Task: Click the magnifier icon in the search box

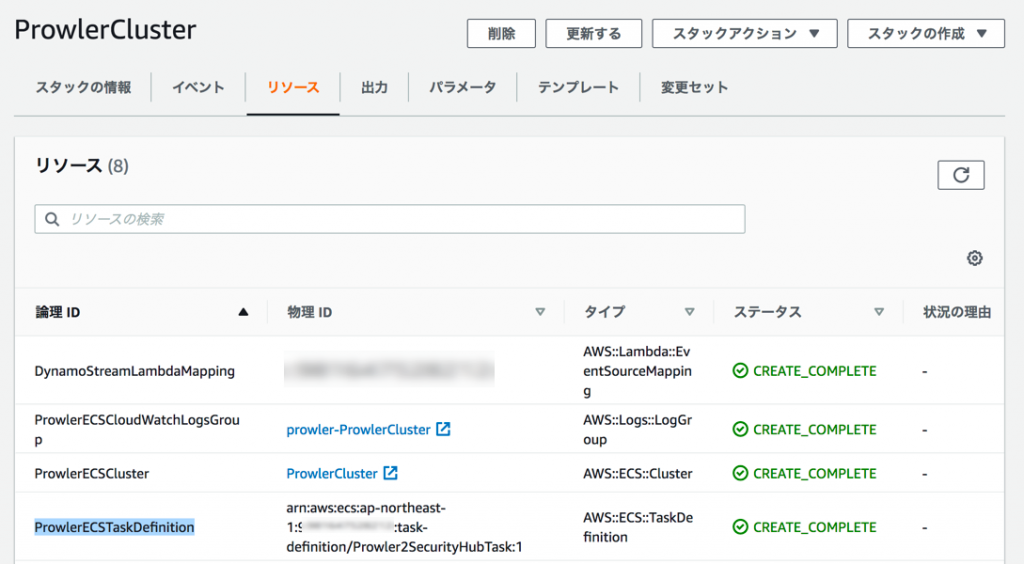Action: (52, 219)
